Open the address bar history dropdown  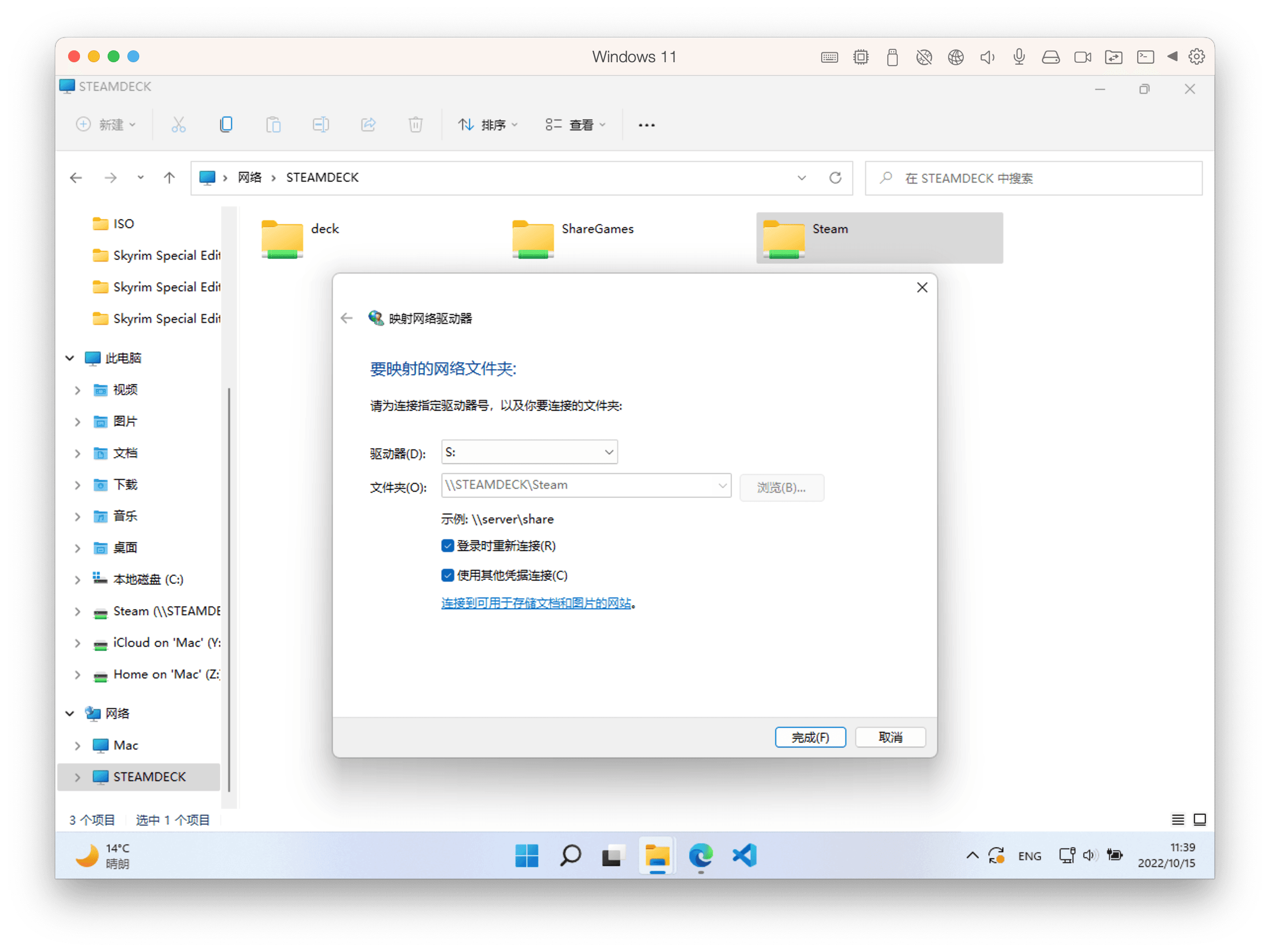click(x=801, y=178)
